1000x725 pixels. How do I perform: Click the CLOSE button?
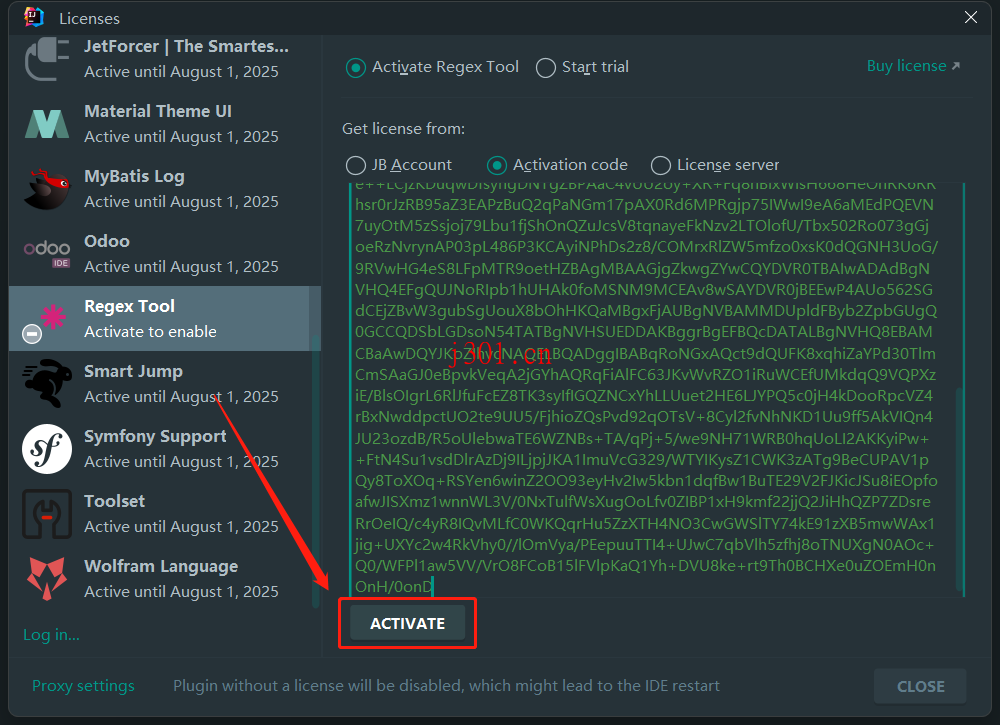(920, 686)
